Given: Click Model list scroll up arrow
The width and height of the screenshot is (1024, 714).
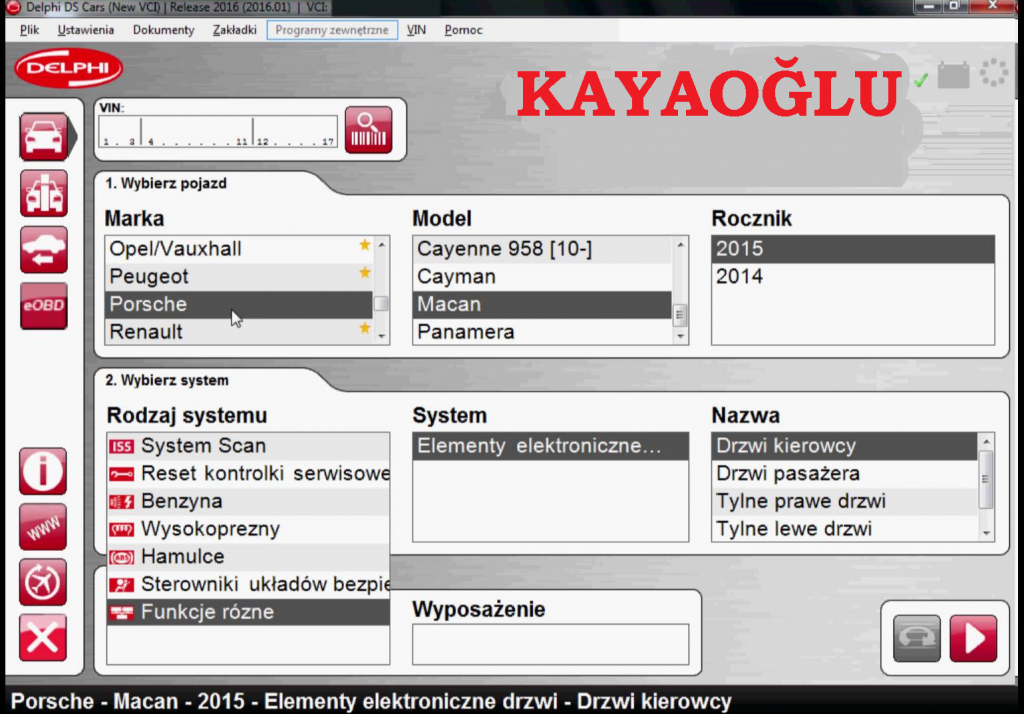Looking at the screenshot, I should click(x=680, y=245).
